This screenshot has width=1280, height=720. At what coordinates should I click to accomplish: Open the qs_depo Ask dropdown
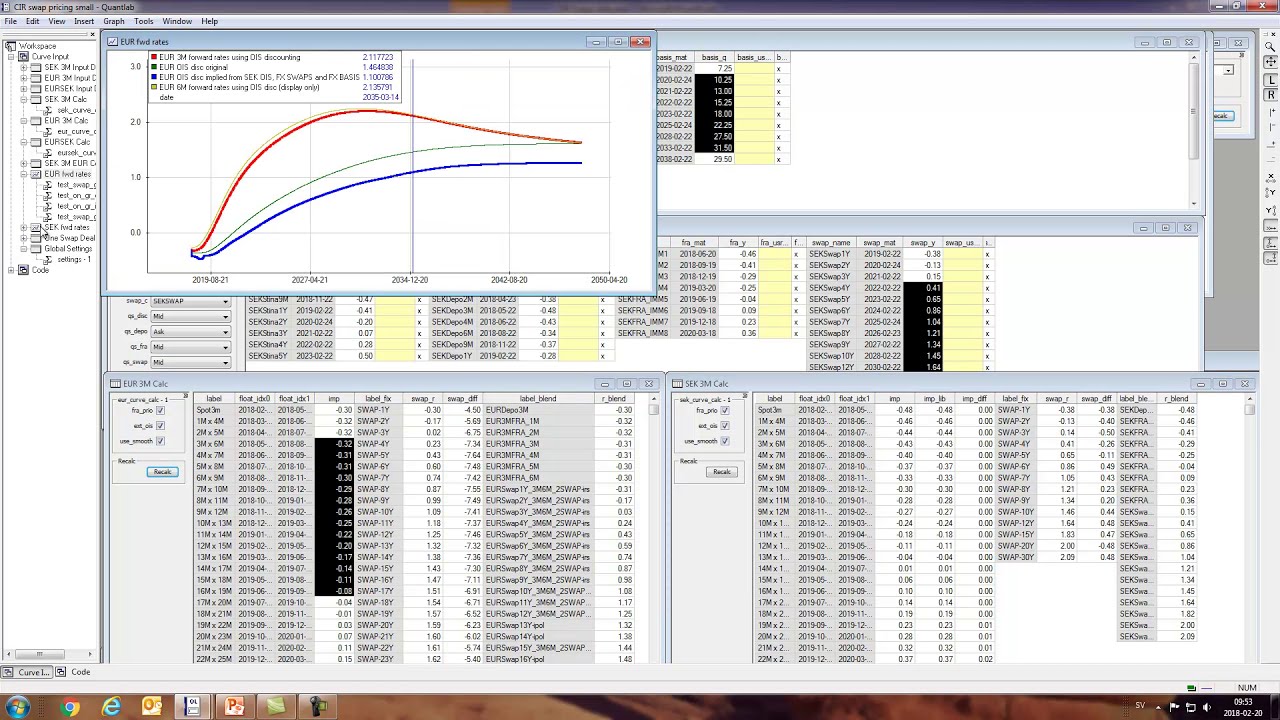(190, 332)
